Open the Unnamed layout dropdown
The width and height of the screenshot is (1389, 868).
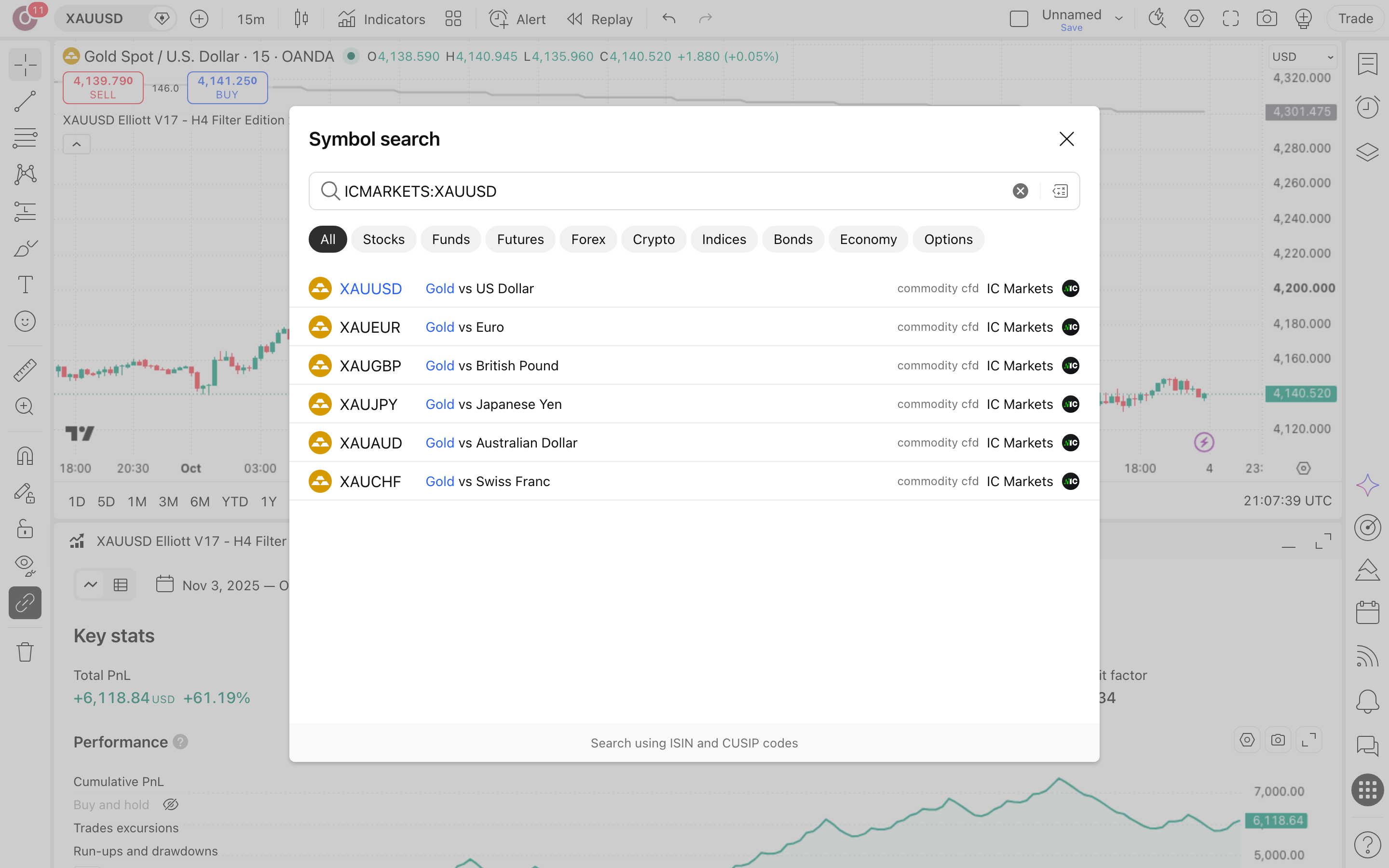click(x=1118, y=19)
